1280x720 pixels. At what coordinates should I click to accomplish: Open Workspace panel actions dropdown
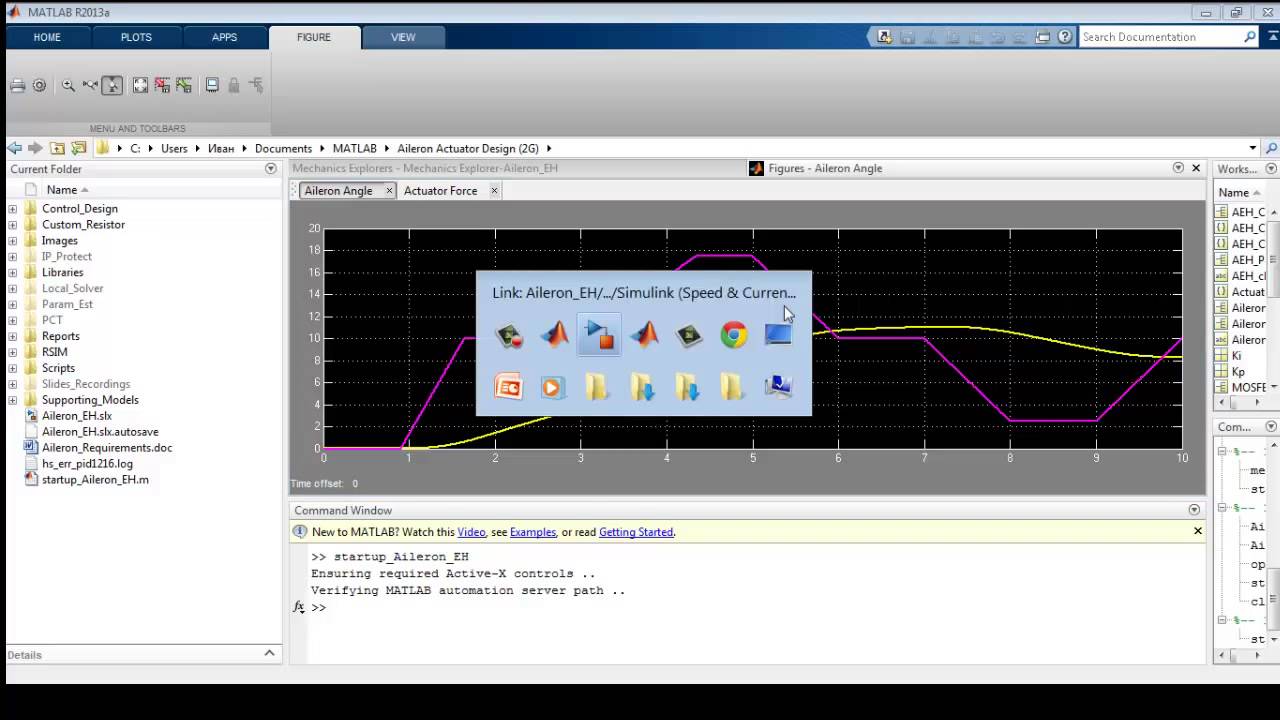point(1271,169)
